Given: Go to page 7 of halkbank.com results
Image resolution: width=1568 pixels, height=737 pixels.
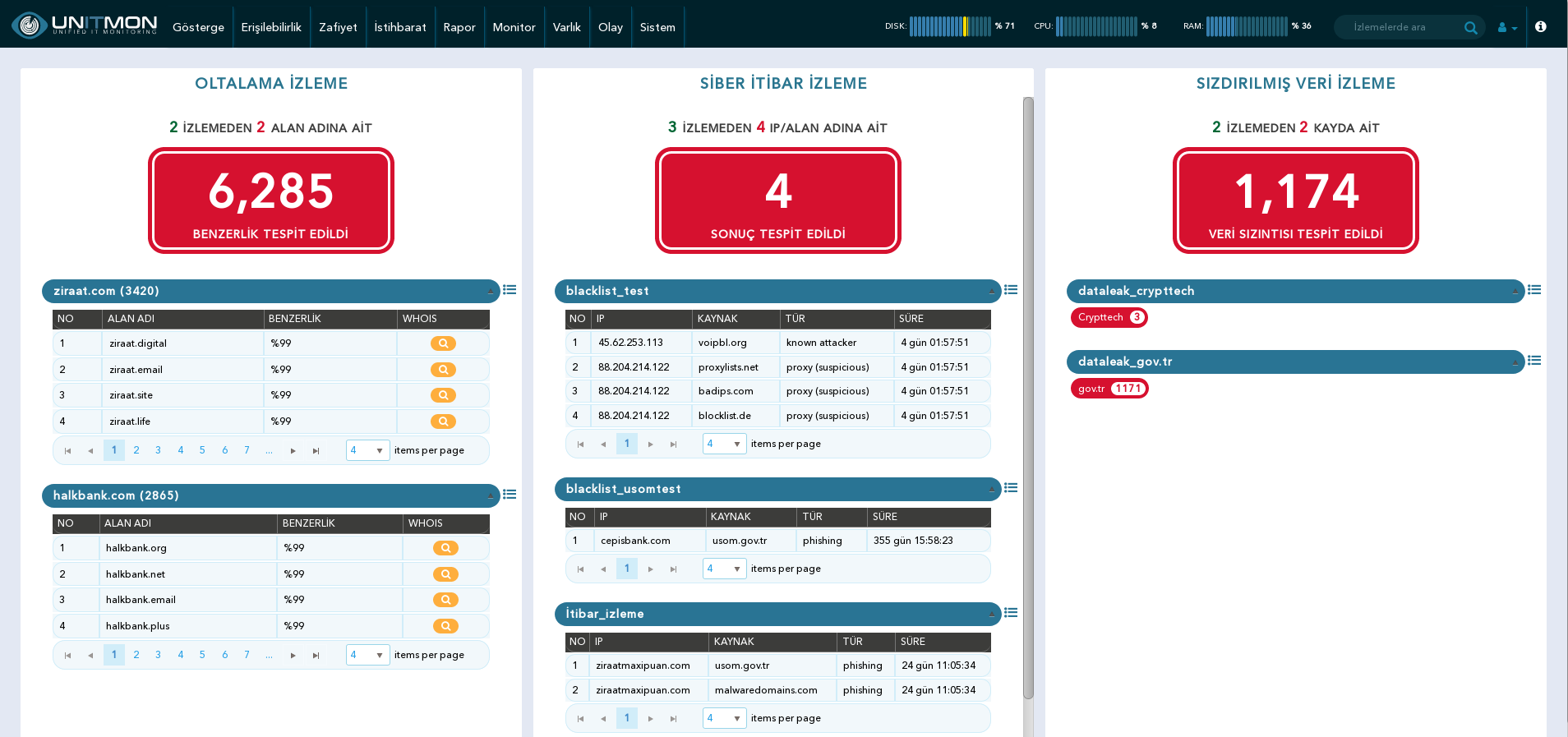Looking at the screenshot, I should point(247,655).
